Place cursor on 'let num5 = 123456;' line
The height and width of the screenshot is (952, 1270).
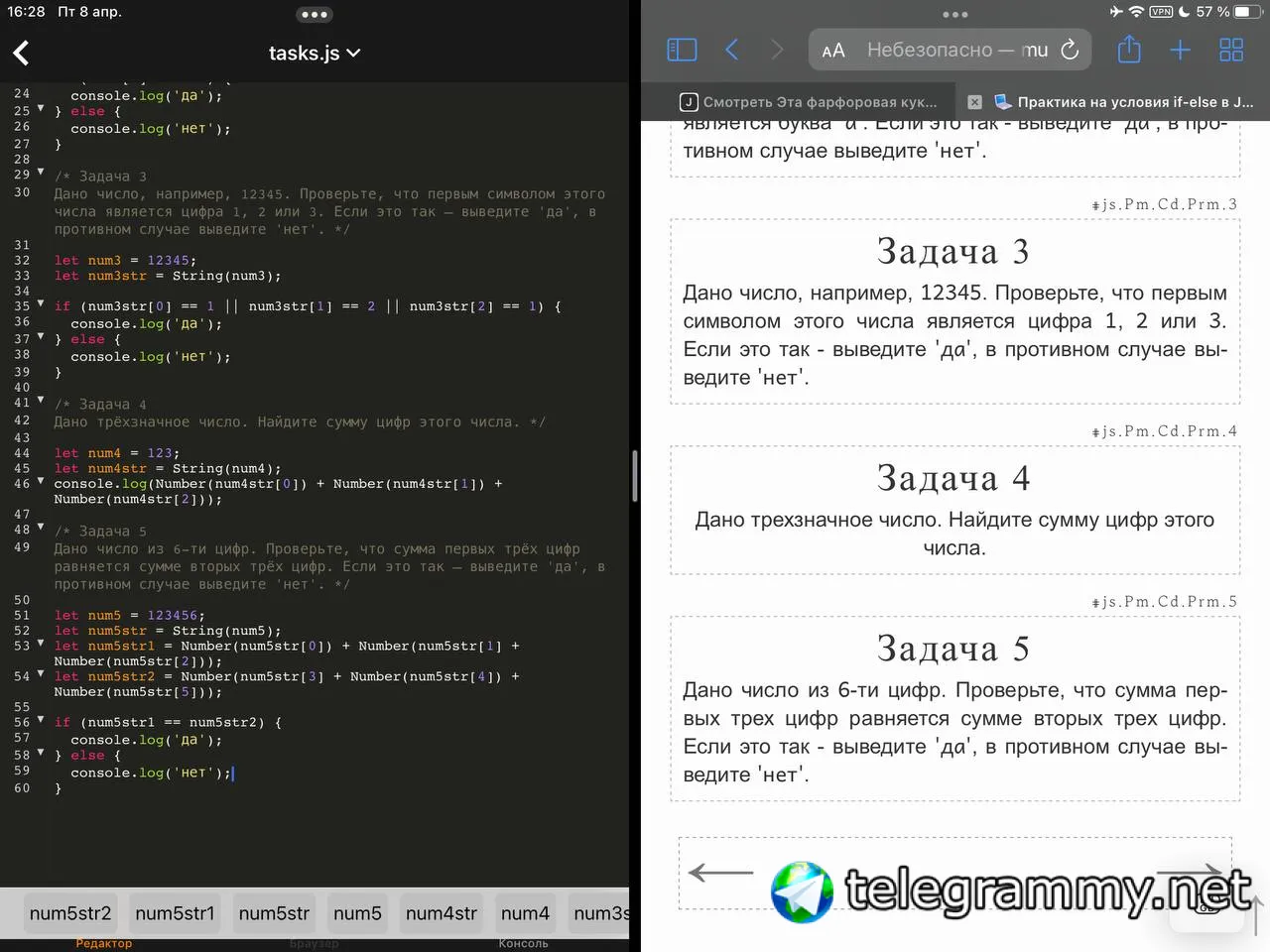click(x=130, y=616)
